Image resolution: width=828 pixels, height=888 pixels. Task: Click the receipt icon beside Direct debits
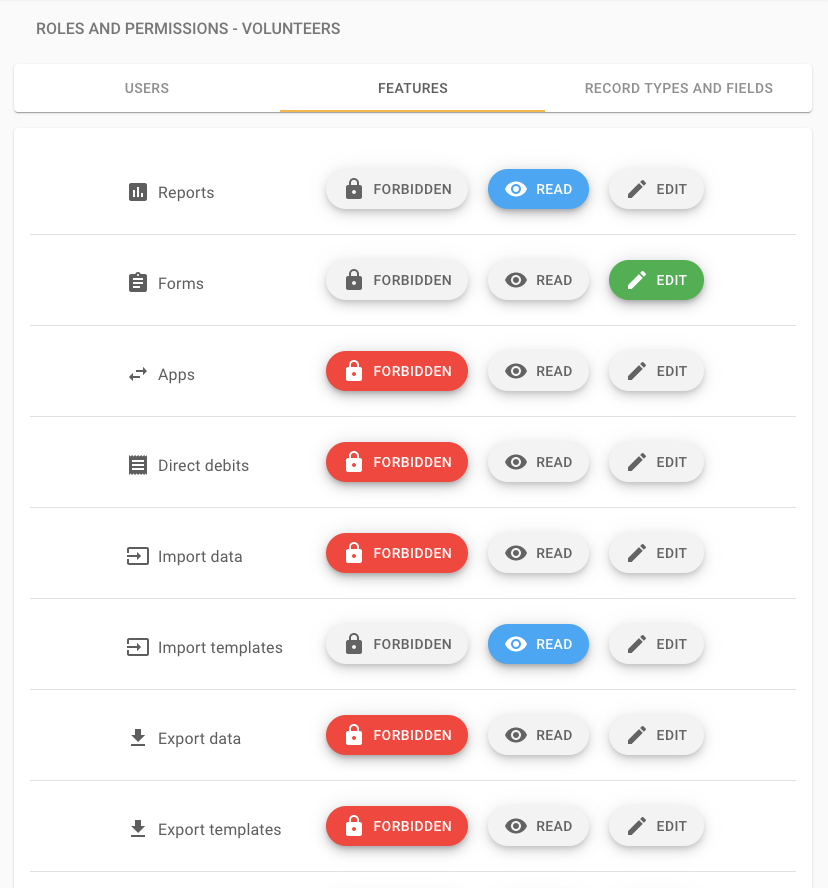(x=137, y=465)
